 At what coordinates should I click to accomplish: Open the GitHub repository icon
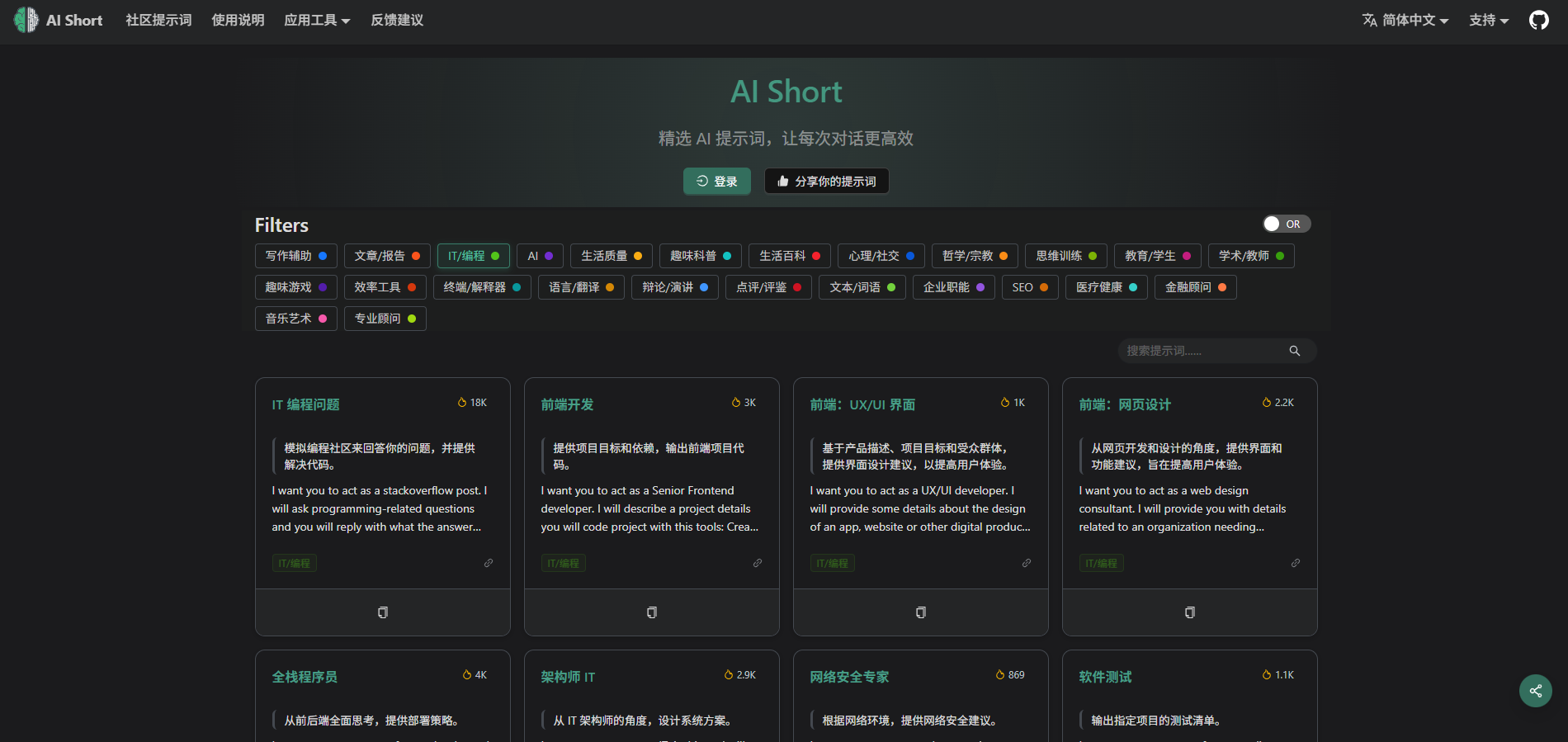pyautogui.click(x=1538, y=20)
